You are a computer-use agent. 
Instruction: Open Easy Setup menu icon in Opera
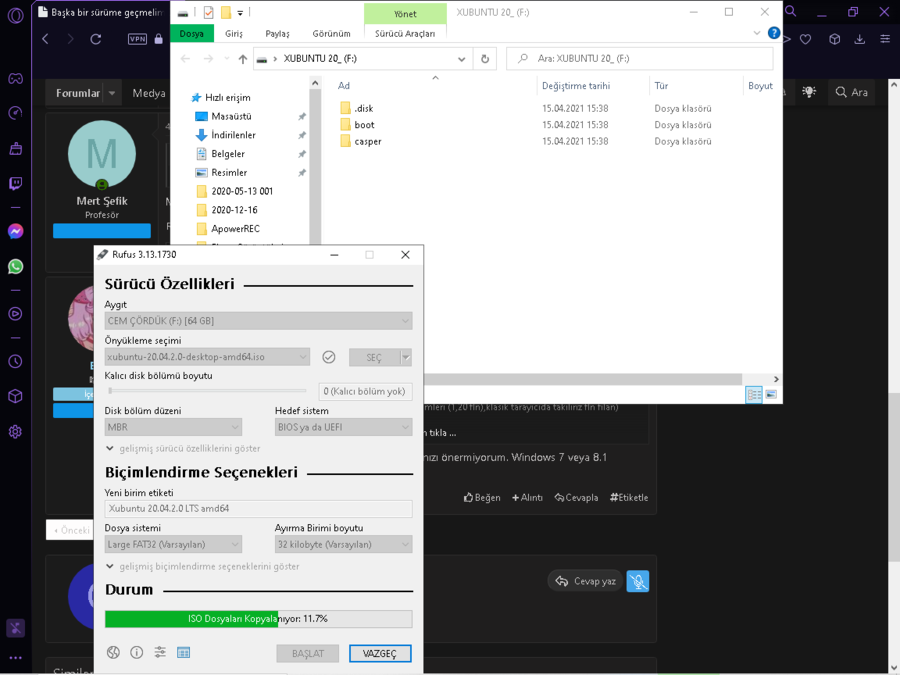[885, 39]
